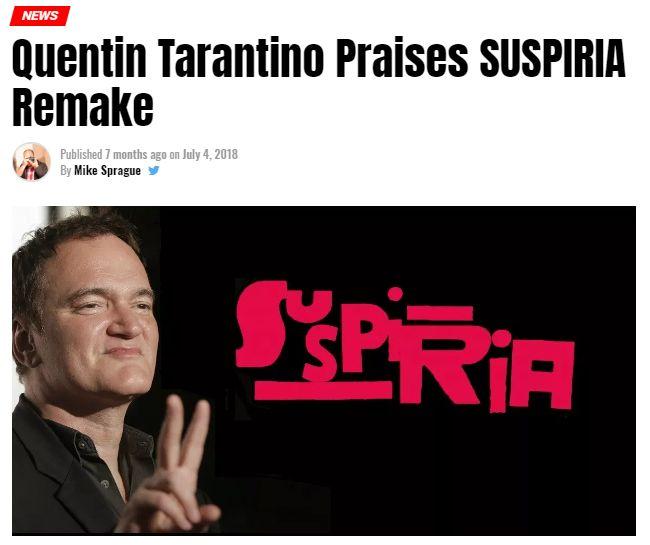Click 'Quentin' at the headline start
Image resolution: width=650 pixels, height=545 pixels.
pyautogui.click(x=79, y=57)
